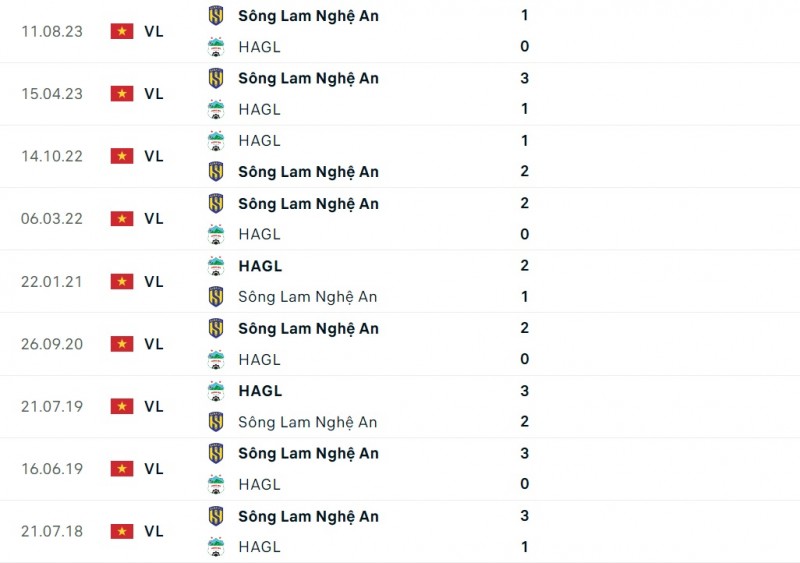Open HAGL team from 15.04.23 match
The height and width of the screenshot is (563, 800).
point(259,109)
